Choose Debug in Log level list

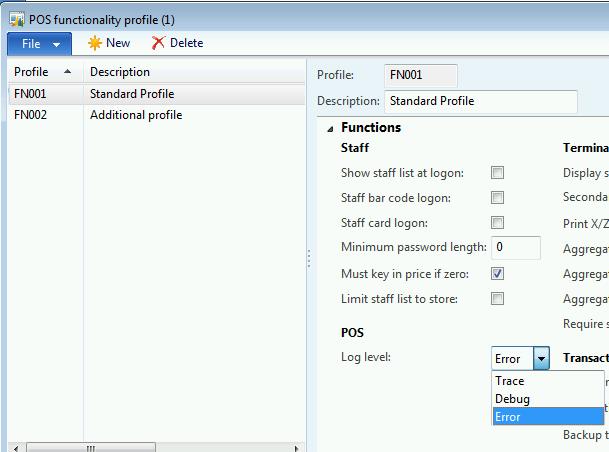click(x=512, y=399)
